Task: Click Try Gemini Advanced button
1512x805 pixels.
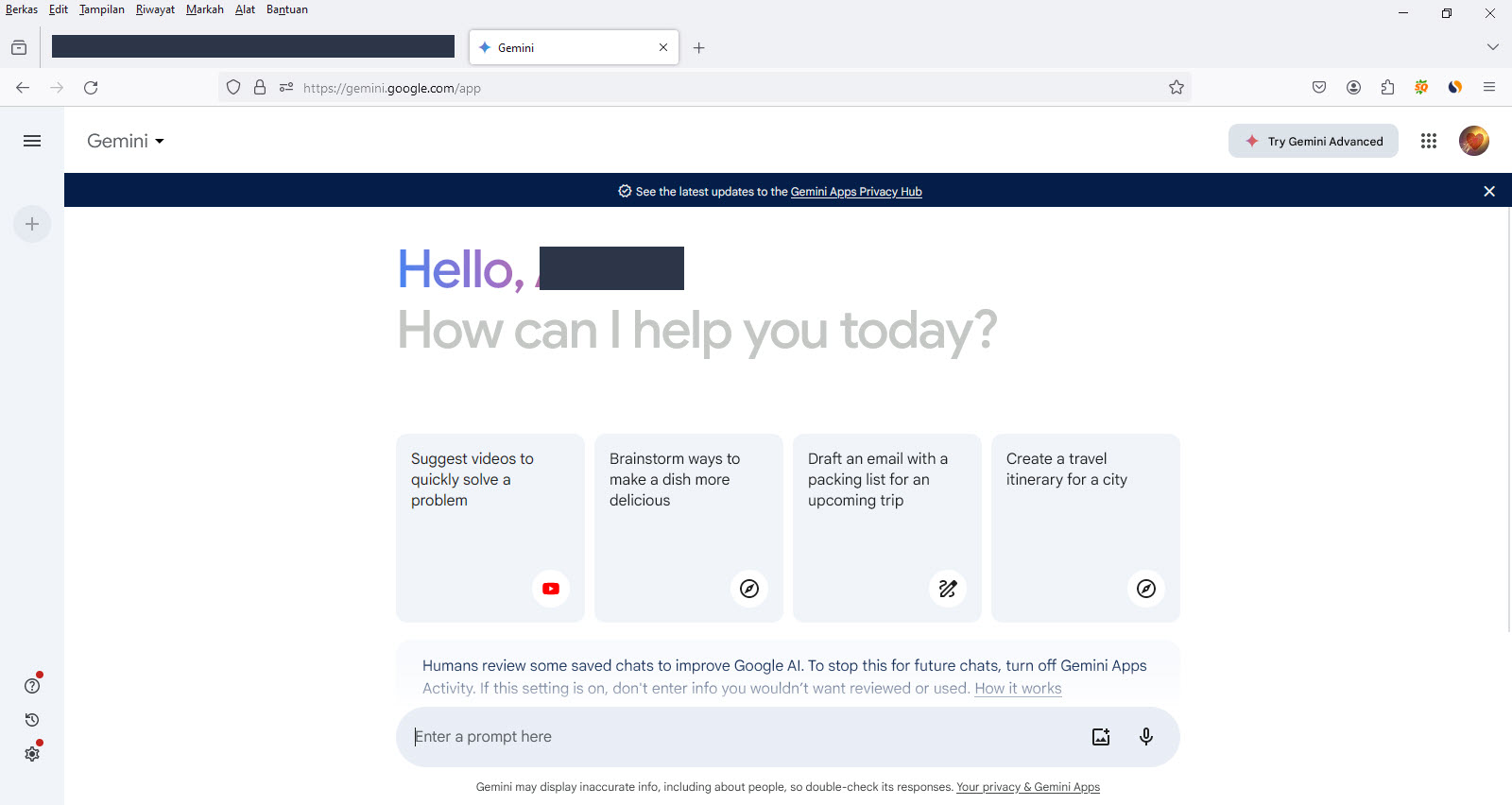Action: [1313, 141]
